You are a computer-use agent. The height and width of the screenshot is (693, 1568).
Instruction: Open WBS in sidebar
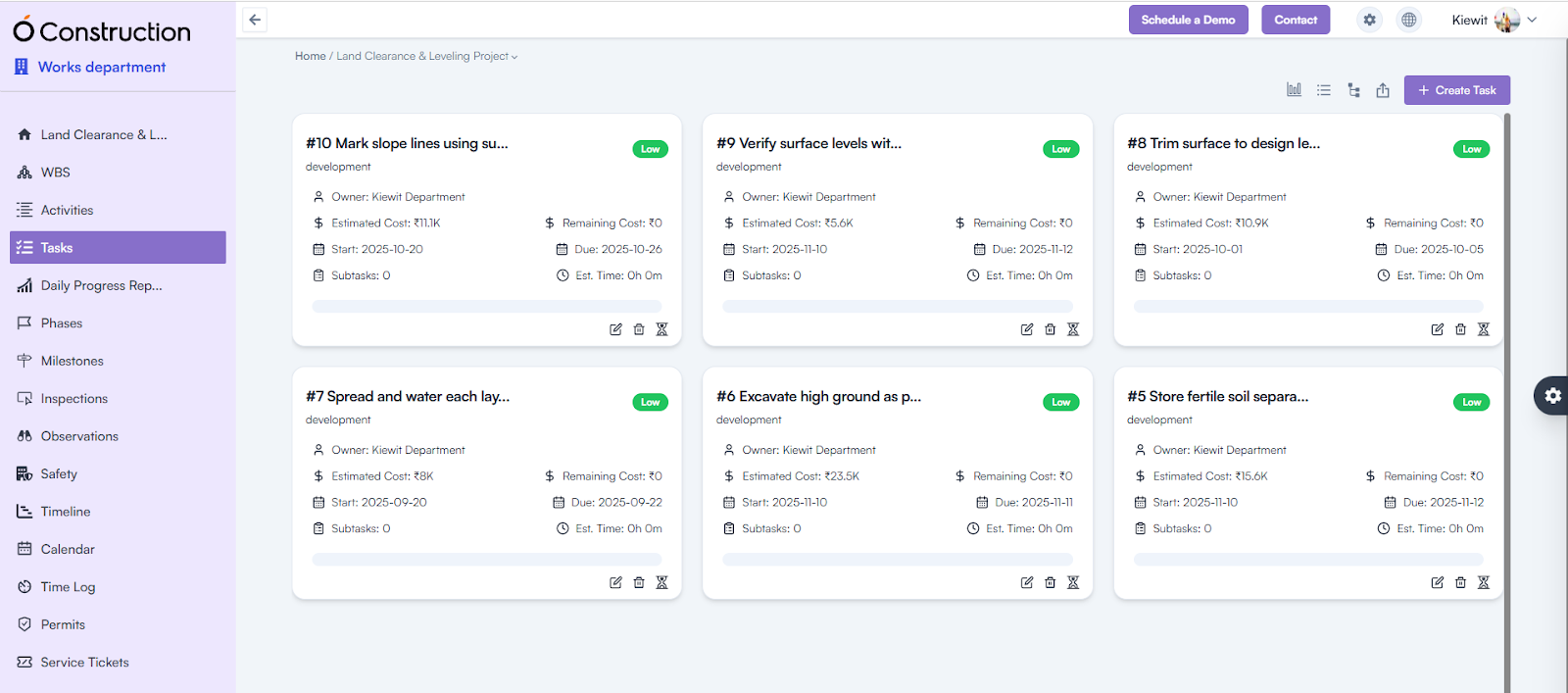[x=118, y=173]
